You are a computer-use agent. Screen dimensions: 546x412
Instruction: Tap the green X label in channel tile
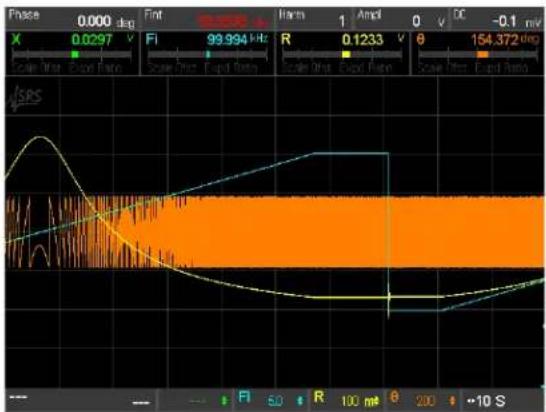click(16, 39)
